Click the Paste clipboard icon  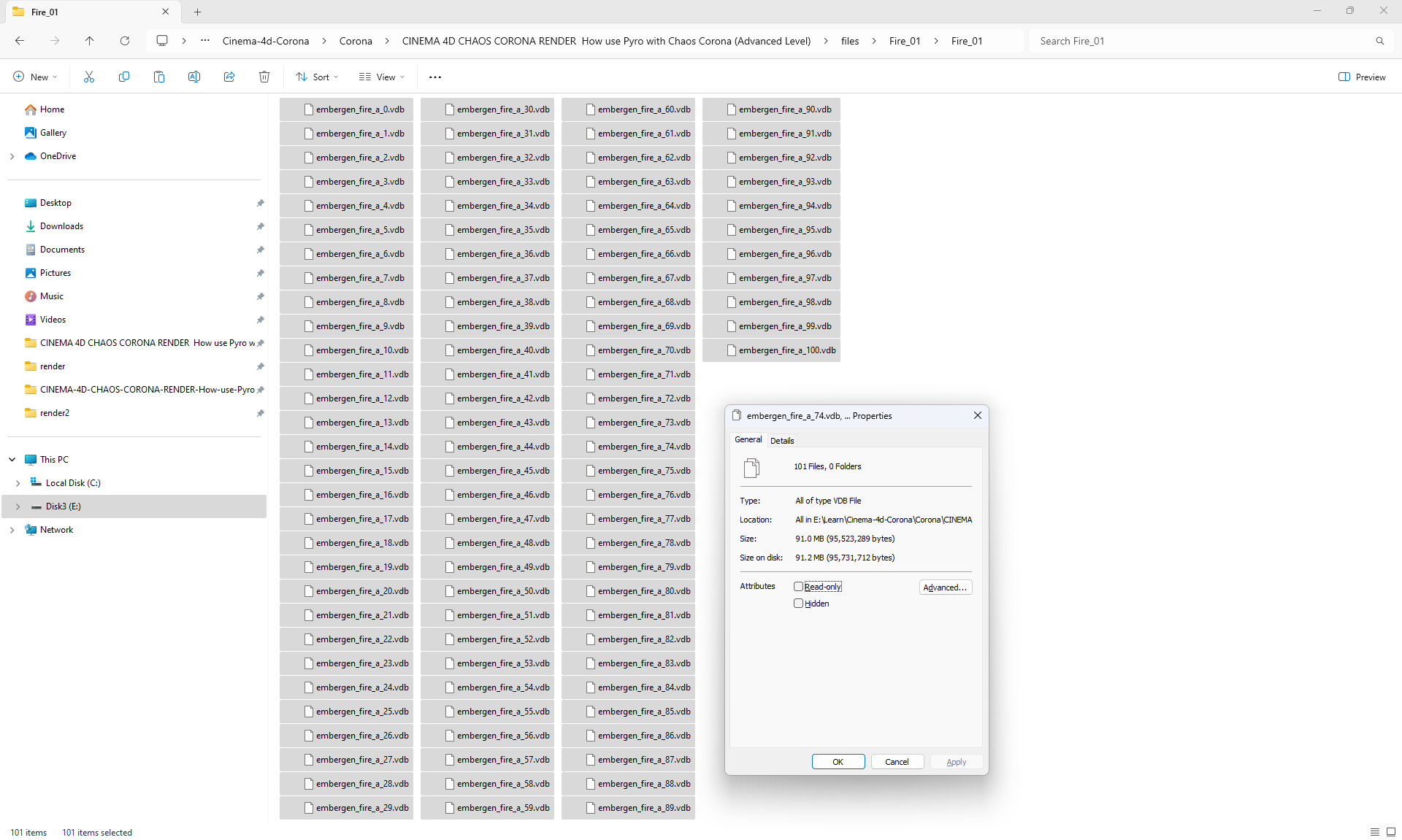[159, 77]
